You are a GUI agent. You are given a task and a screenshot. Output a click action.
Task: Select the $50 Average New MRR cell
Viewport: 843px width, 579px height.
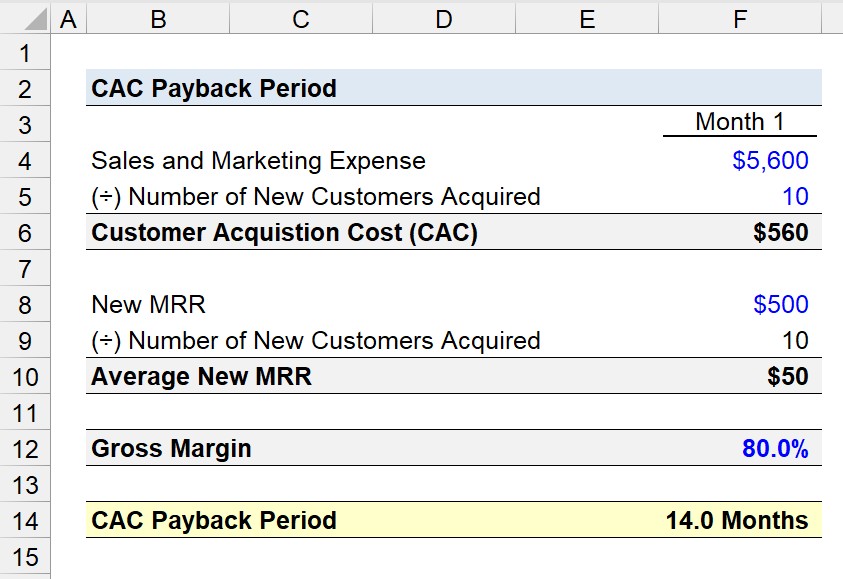(x=740, y=376)
